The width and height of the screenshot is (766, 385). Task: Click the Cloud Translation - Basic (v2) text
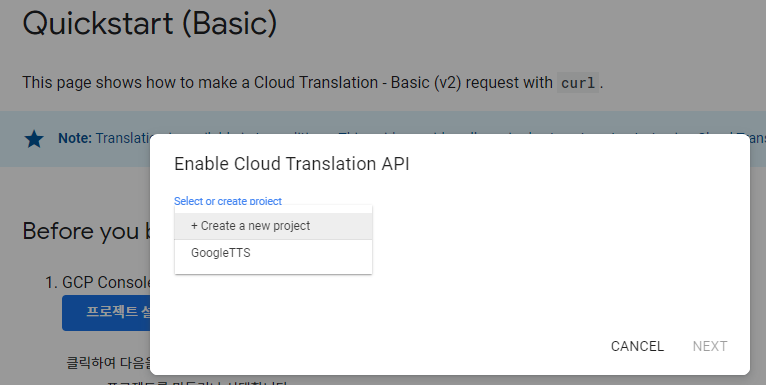tap(357, 83)
